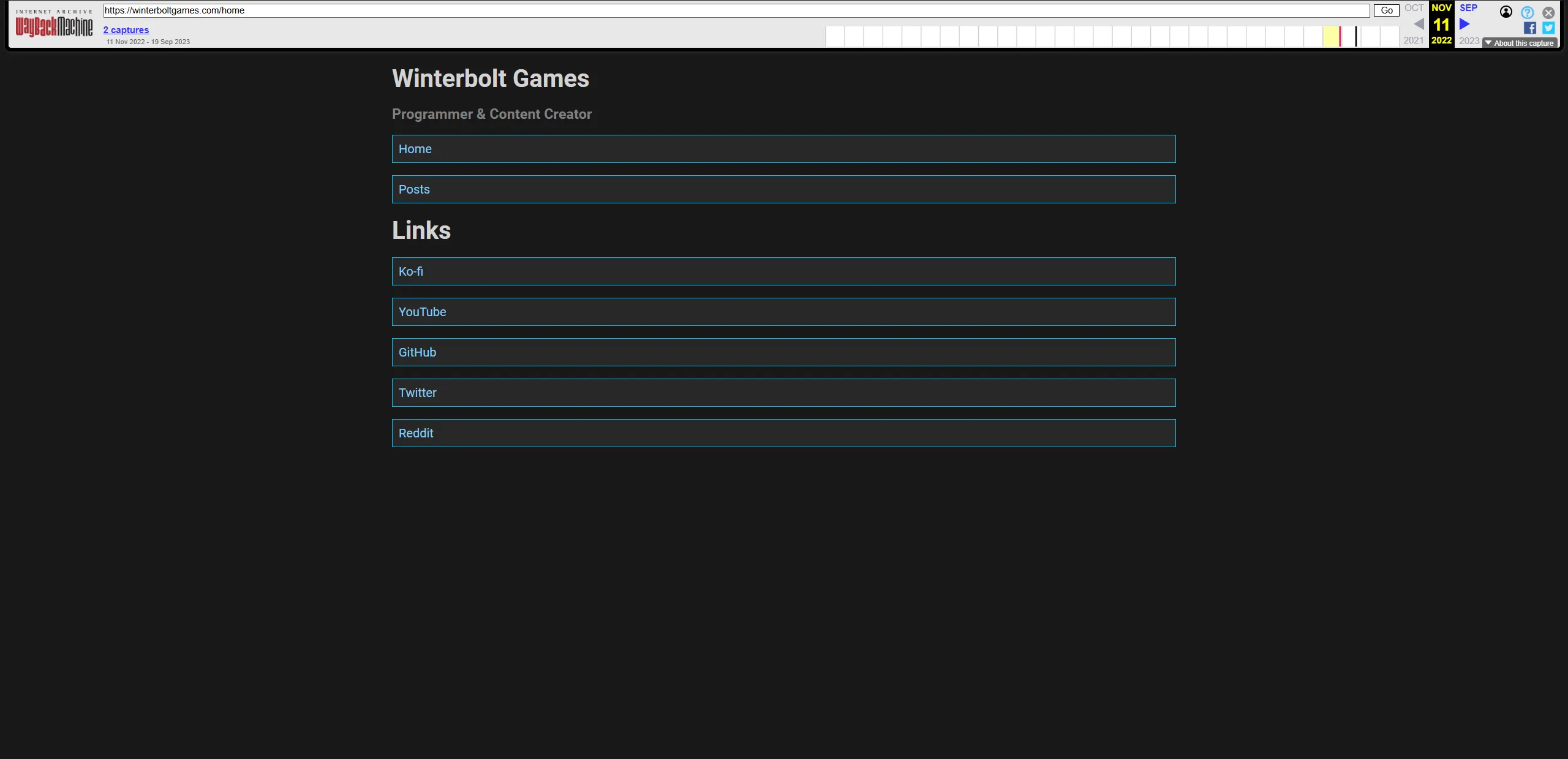1568x759 pixels.
Task: Open the GitHub profile link
Action: 417,352
